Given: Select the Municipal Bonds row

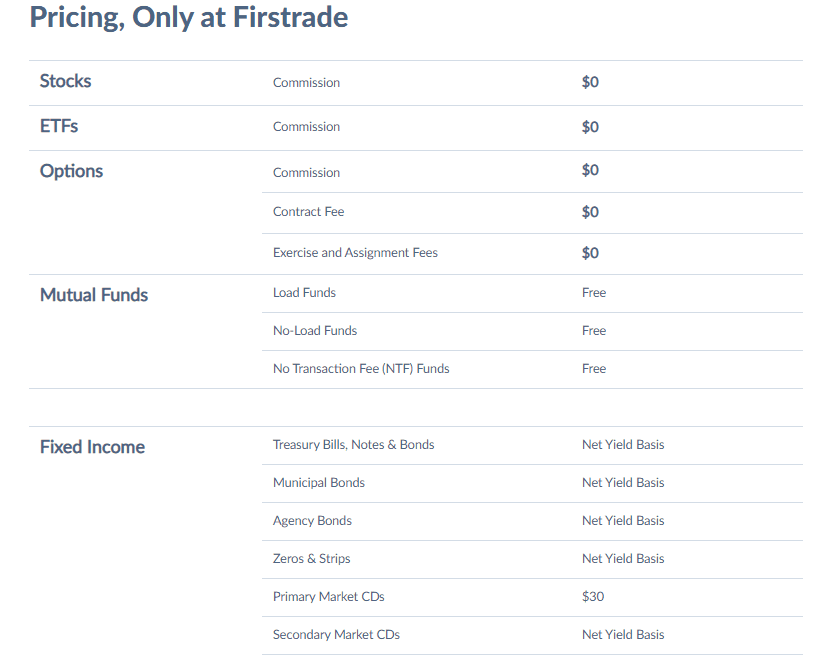Looking at the screenshot, I should pos(532,483).
